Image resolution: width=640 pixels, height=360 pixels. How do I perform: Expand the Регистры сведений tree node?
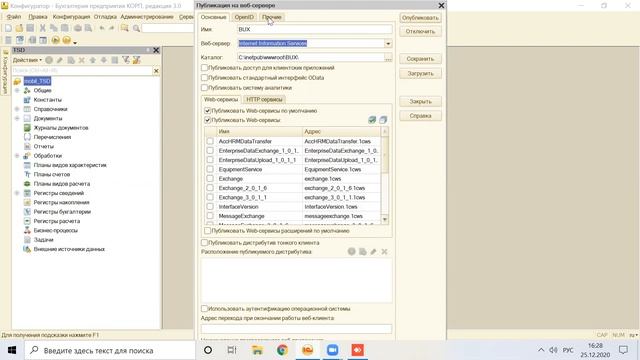coord(17,193)
